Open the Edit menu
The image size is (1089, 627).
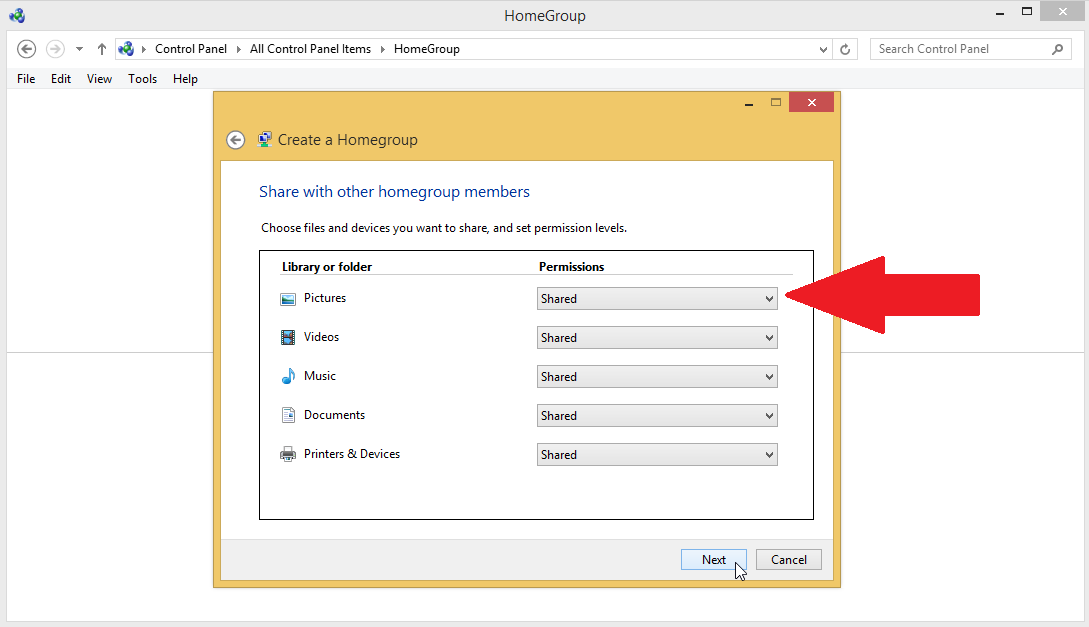pos(60,79)
